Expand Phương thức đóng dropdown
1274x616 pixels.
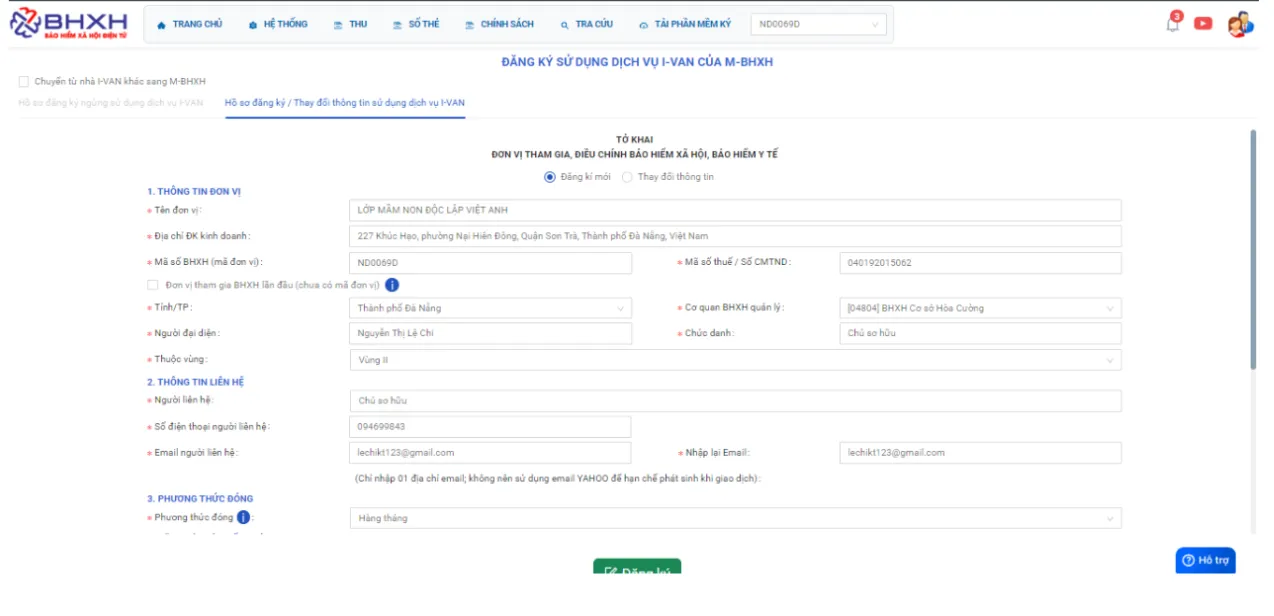(735, 518)
